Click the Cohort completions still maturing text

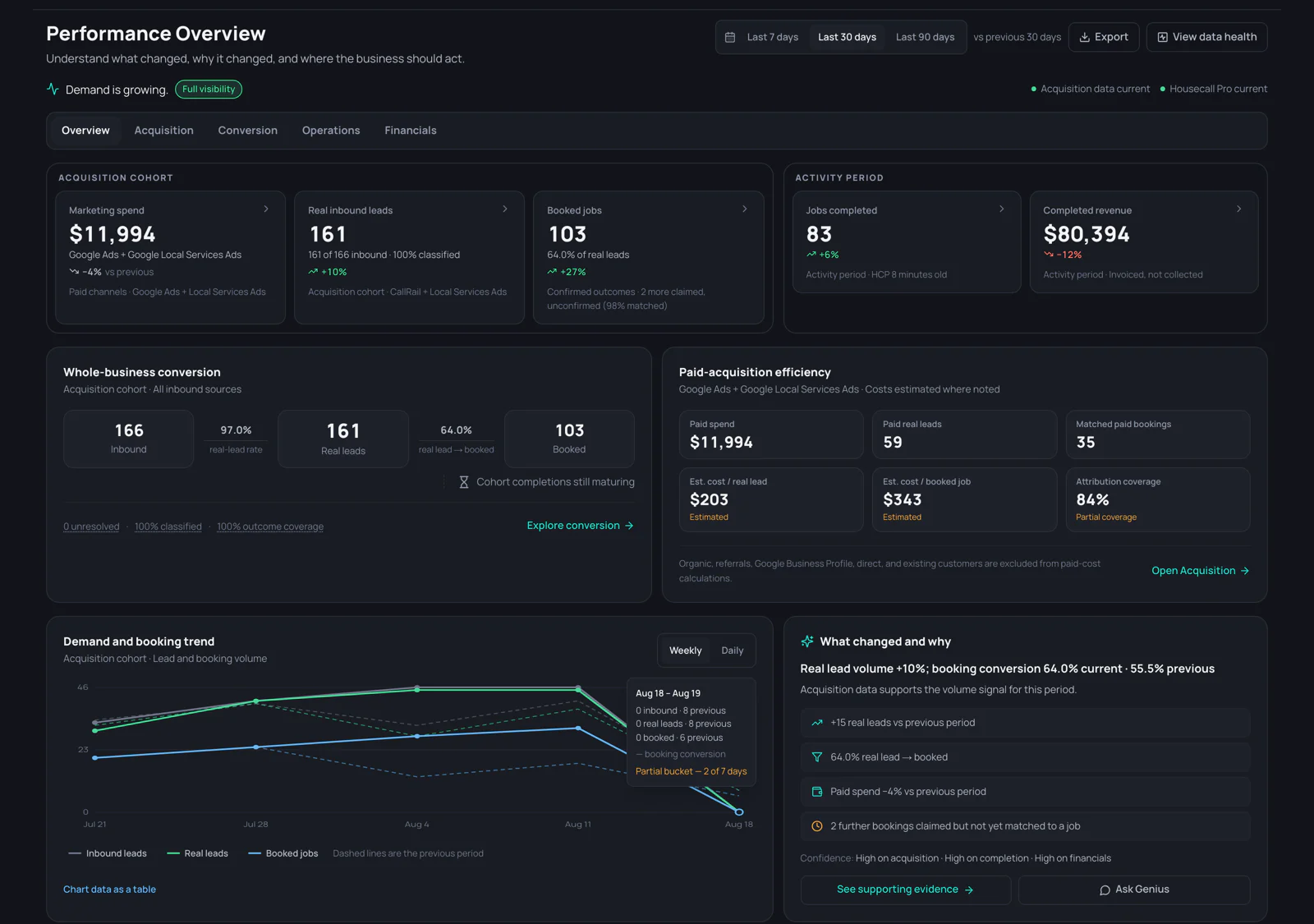tap(555, 482)
